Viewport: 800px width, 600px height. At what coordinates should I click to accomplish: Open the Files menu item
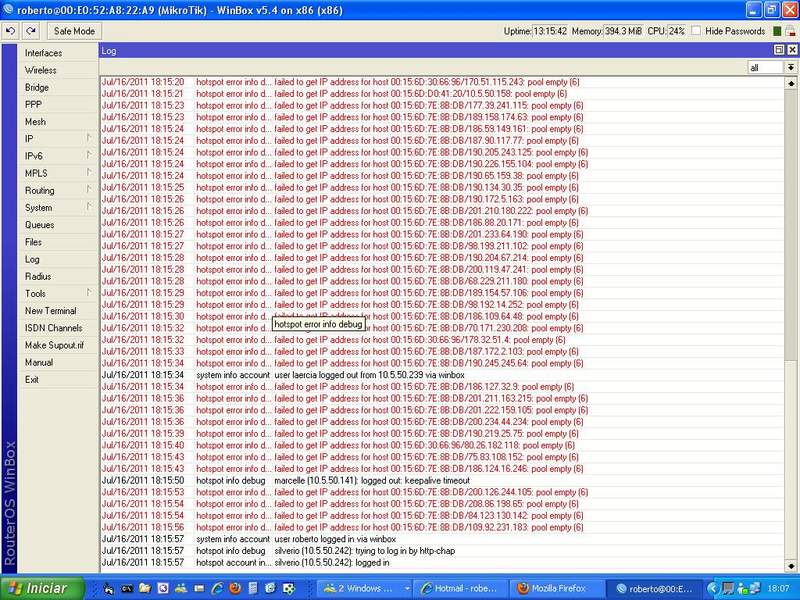point(57,242)
